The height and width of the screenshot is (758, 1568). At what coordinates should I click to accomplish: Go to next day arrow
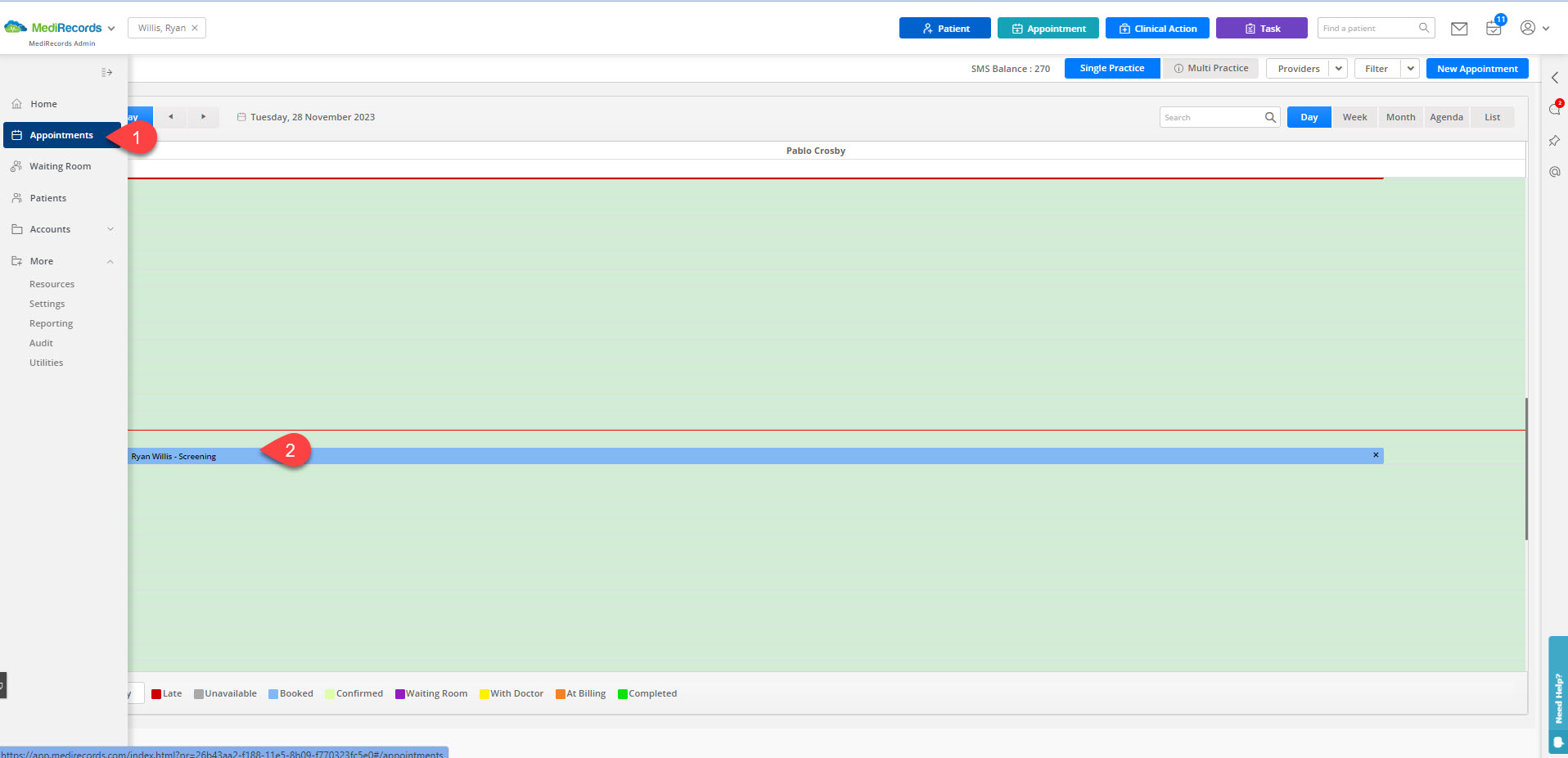click(x=203, y=117)
